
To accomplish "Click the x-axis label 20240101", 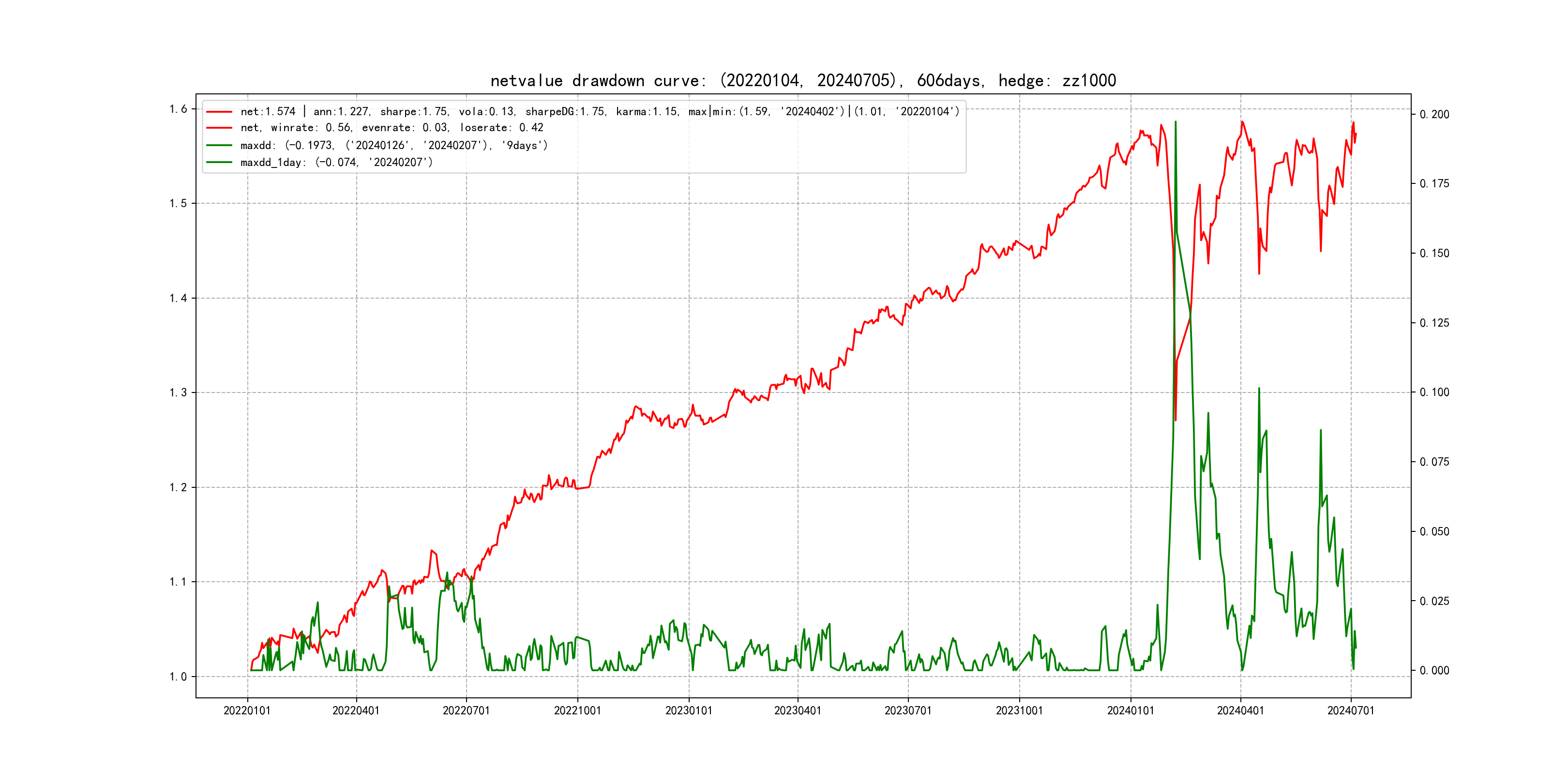I will click(1131, 710).
